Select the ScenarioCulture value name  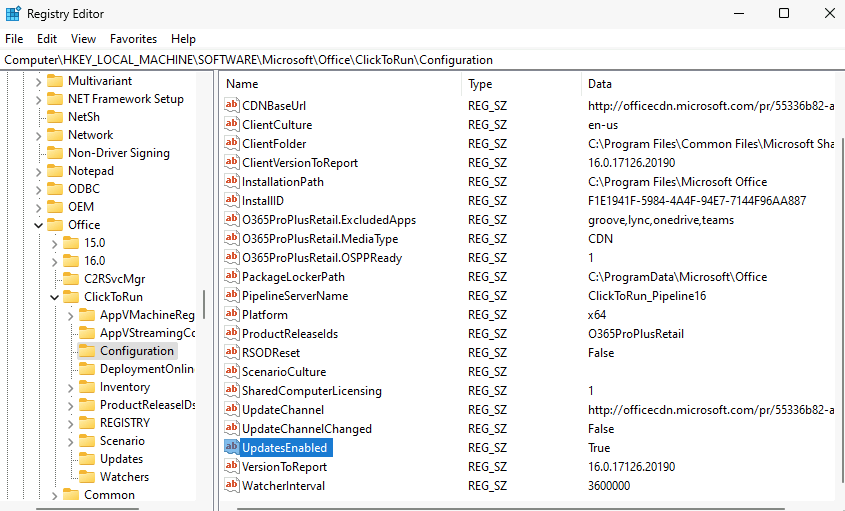click(x=284, y=371)
